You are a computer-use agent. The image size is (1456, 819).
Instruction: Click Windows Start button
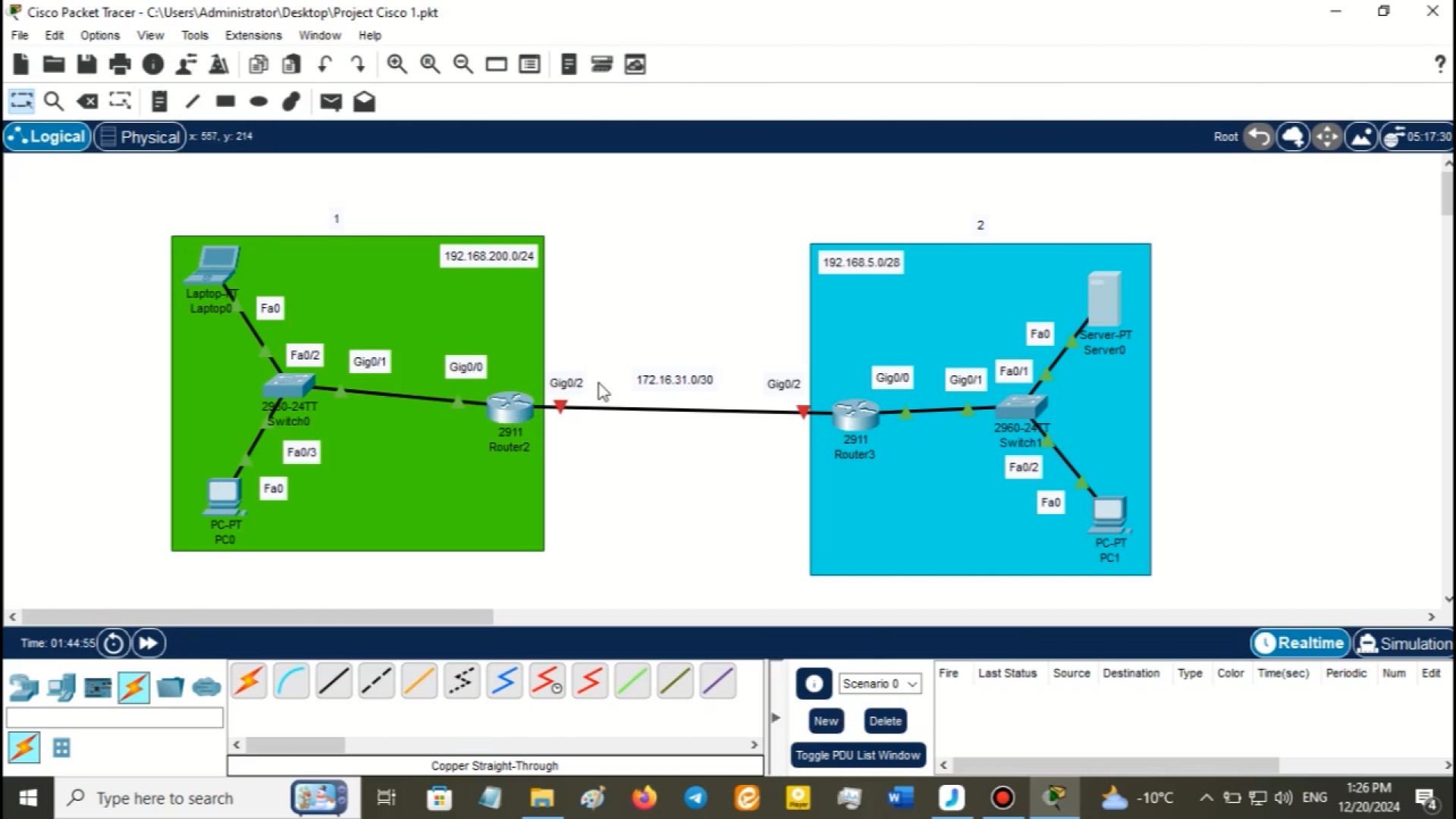point(28,798)
